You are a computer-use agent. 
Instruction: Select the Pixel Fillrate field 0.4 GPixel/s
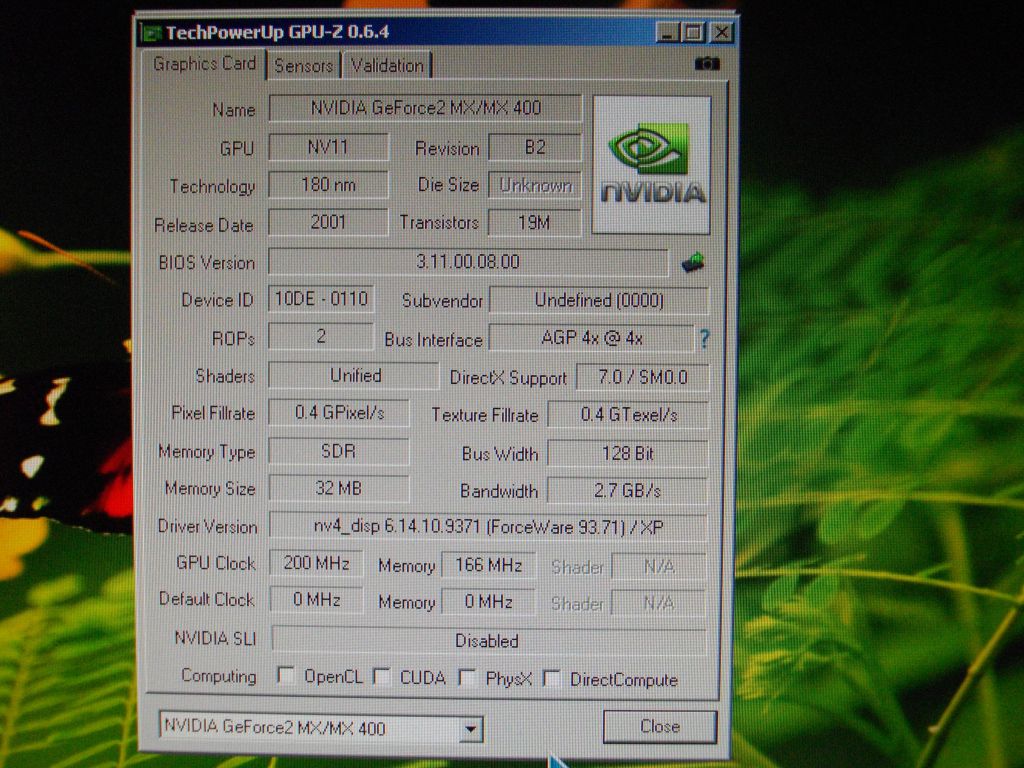pyautogui.click(x=339, y=413)
